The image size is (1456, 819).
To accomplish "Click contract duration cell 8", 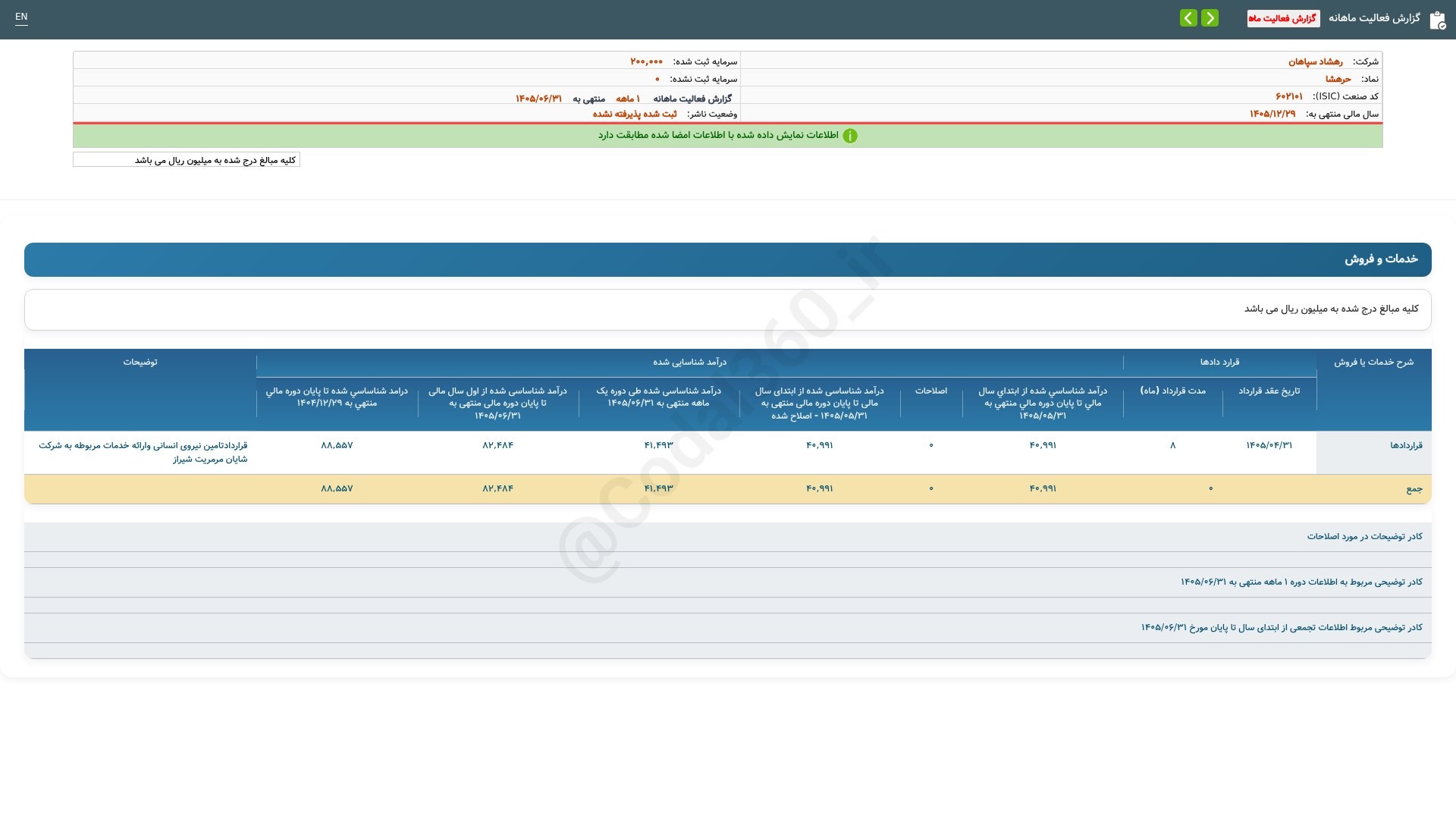I will [1172, 446].
